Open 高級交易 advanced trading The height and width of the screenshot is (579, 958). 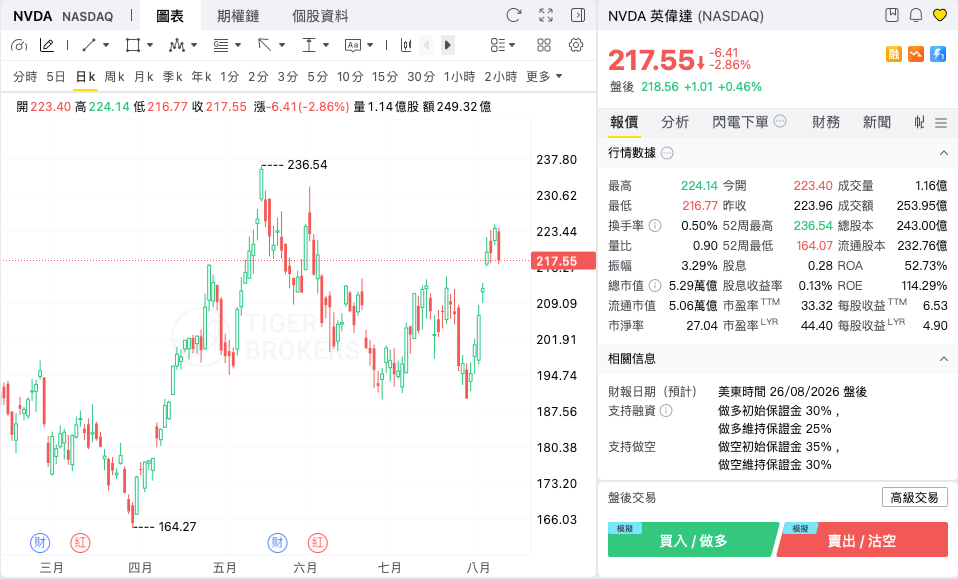[915, 498]
